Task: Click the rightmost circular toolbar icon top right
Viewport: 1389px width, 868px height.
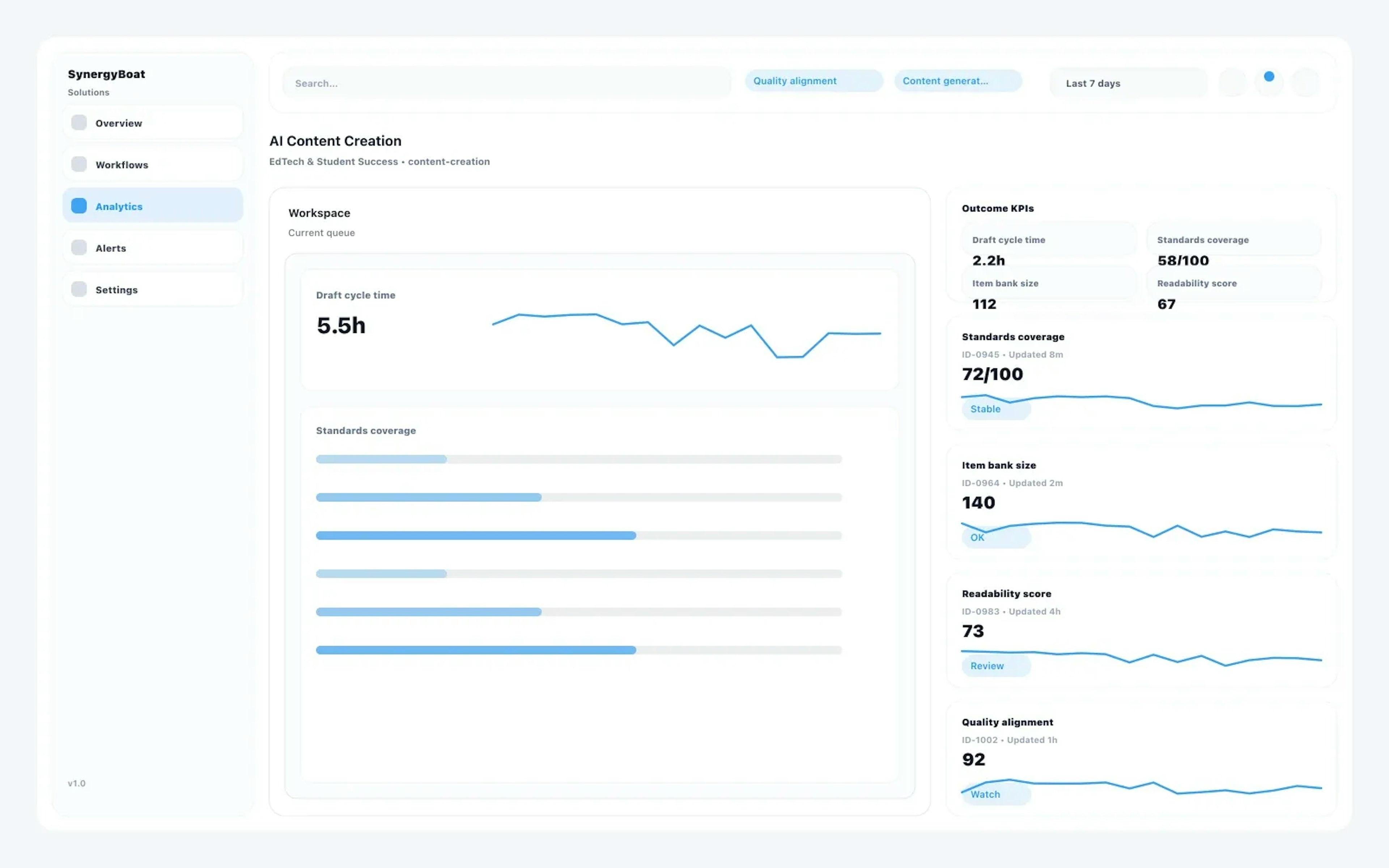Action: 1307,83
